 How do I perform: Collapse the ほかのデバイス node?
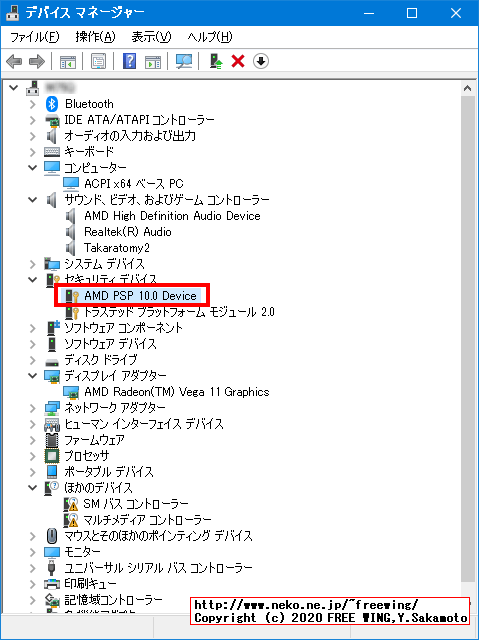coord(33,488)
